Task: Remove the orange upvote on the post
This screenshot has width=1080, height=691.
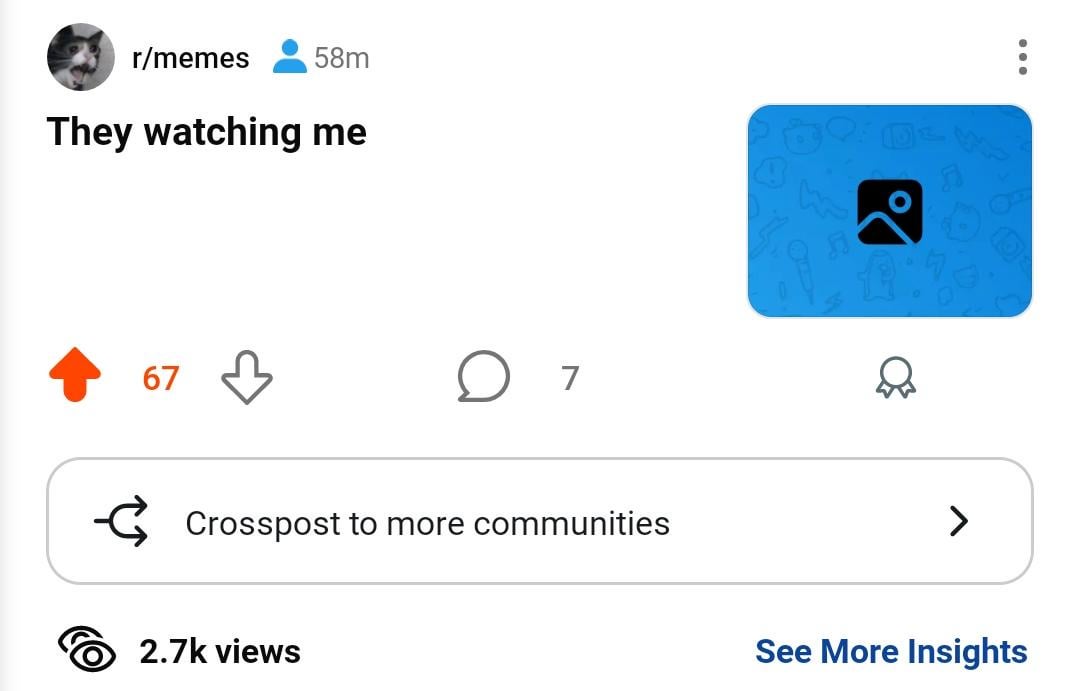Action: tap(75, 375)
